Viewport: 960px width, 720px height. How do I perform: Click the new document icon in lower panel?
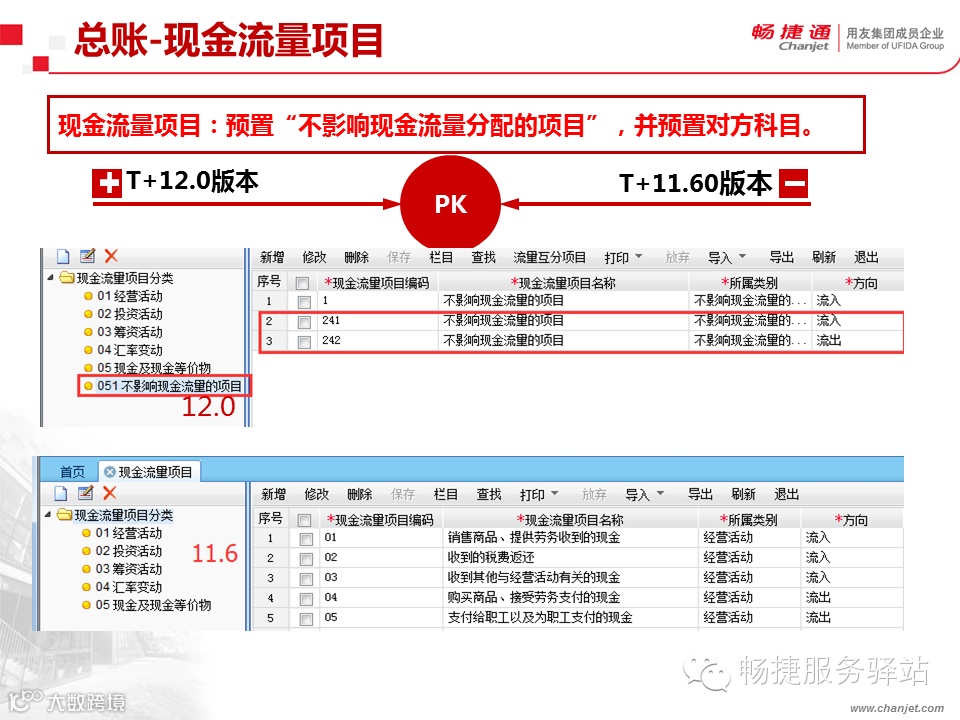[61, 493]
